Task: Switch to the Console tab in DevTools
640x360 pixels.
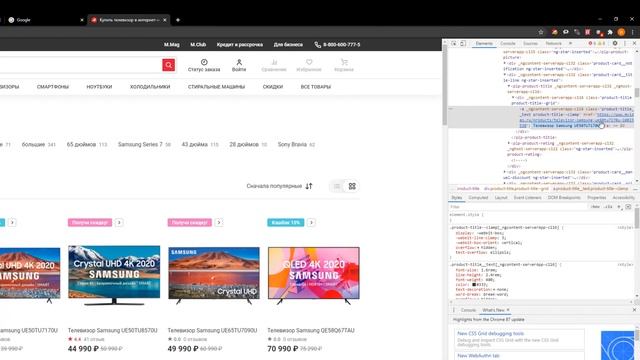Action: click(x=508, y=43)
